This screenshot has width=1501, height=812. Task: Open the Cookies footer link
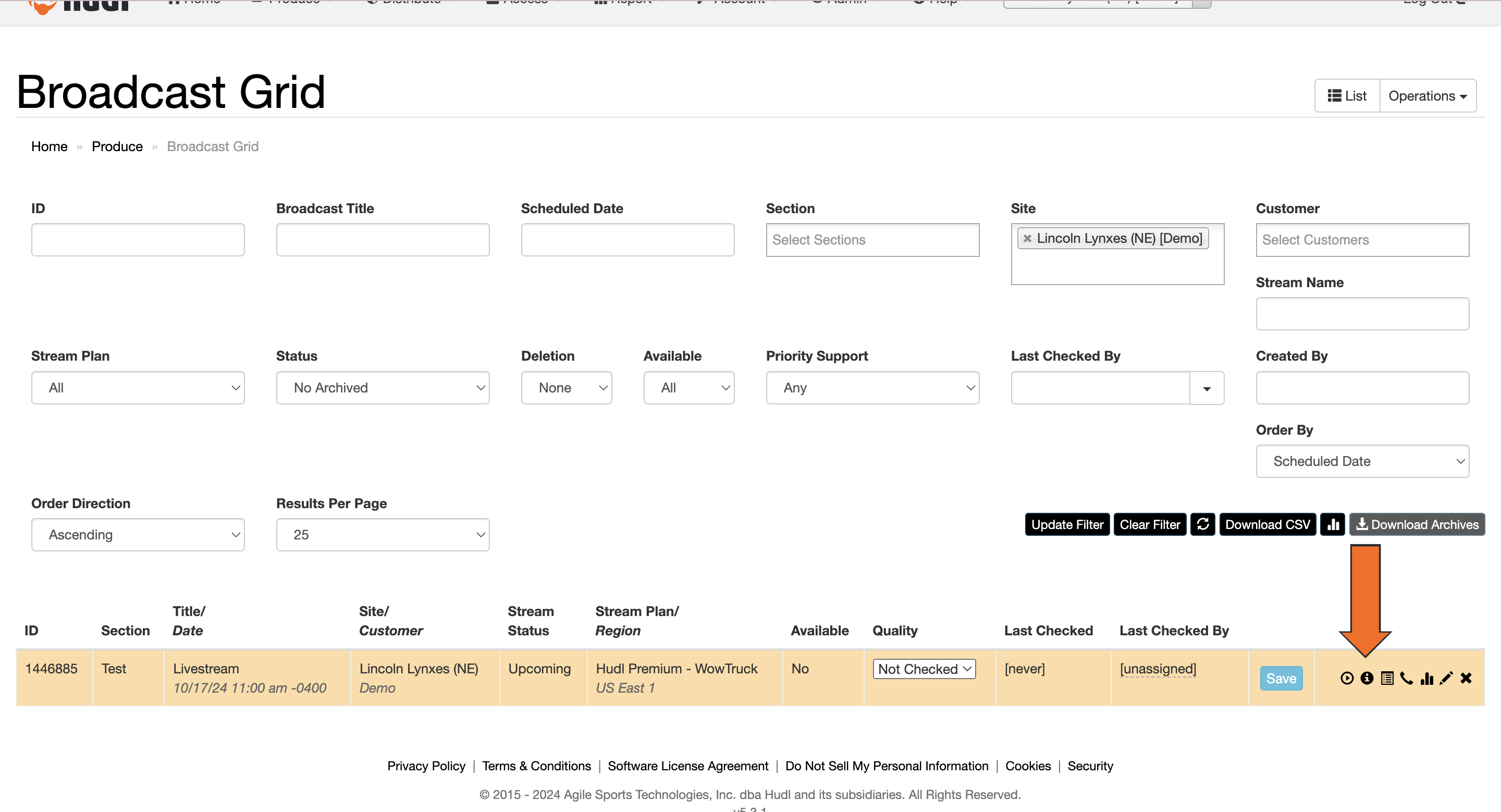1028,766
